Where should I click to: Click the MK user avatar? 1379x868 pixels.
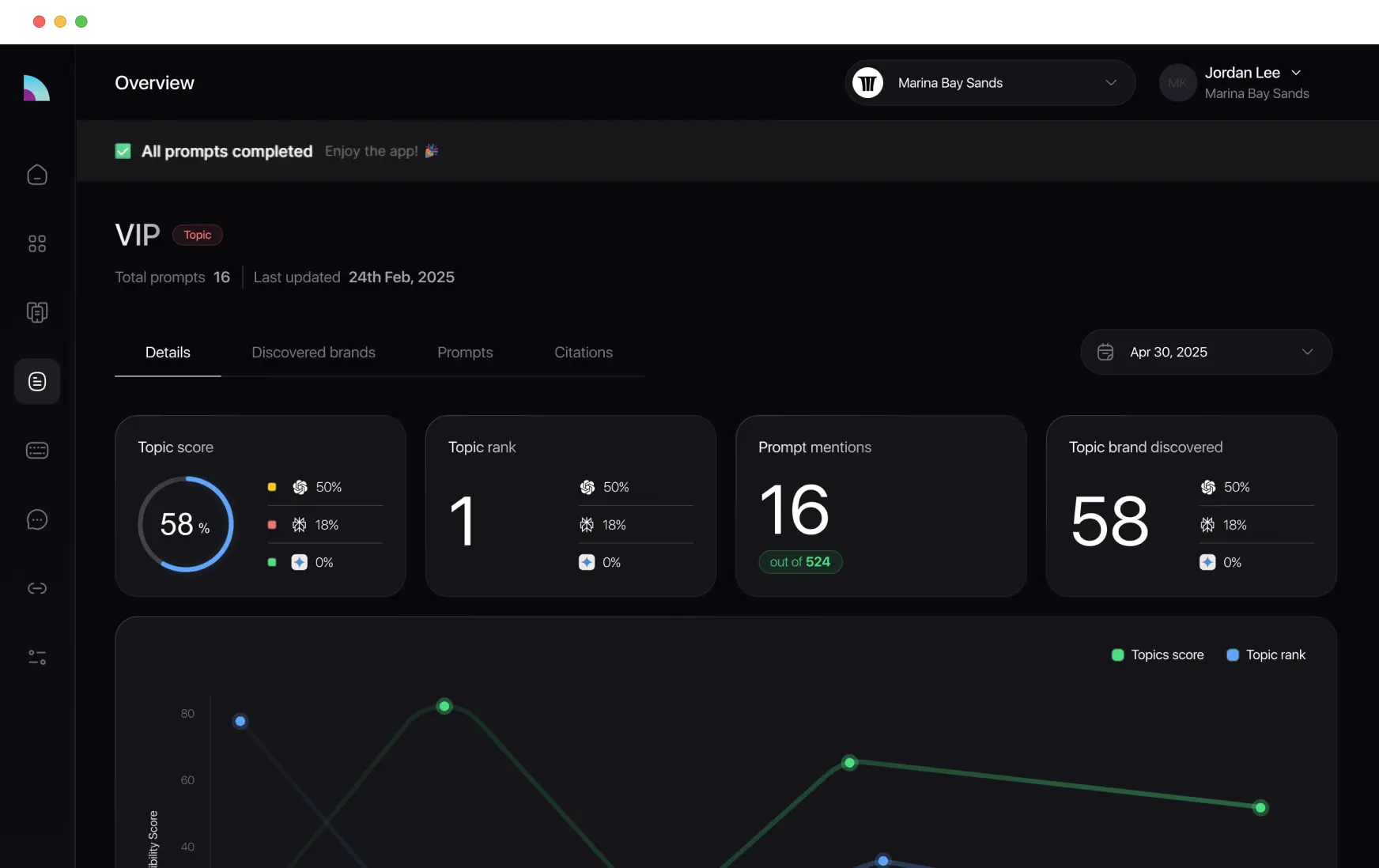[1177, 83]
